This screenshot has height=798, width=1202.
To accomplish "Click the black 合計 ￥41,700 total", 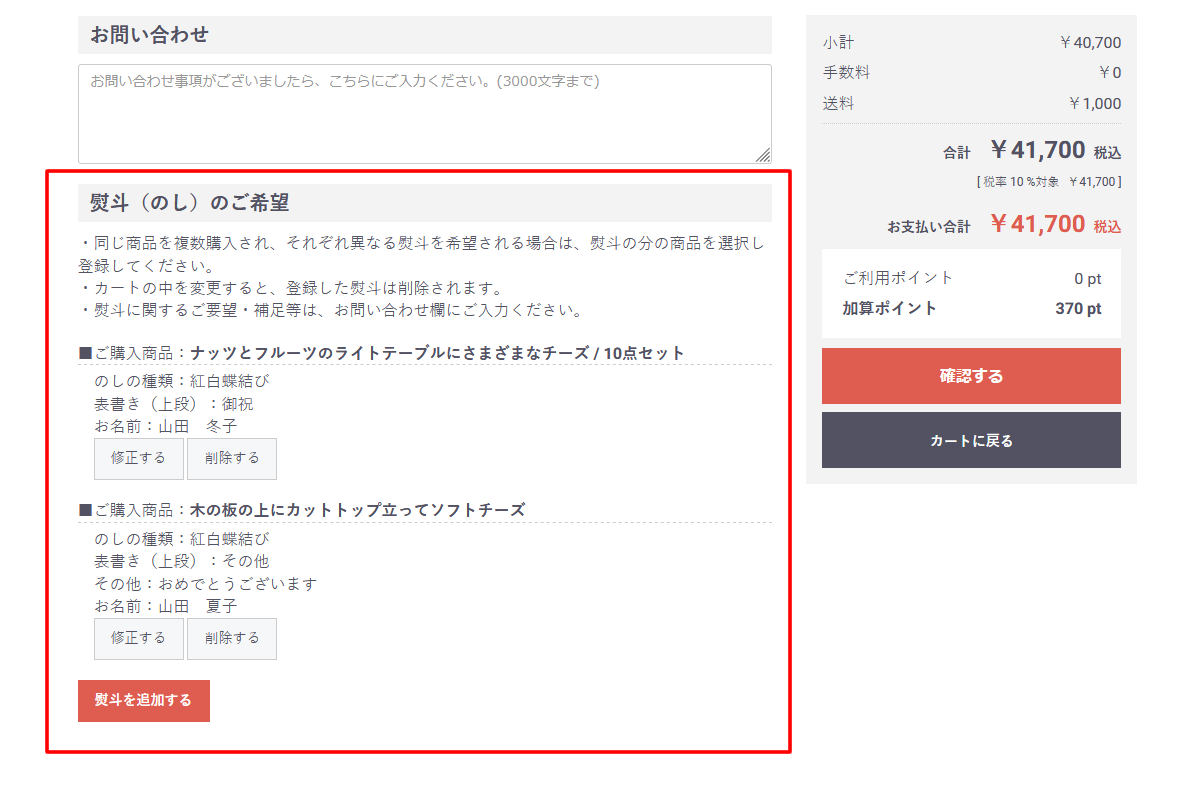I will tap(1038, 150).
